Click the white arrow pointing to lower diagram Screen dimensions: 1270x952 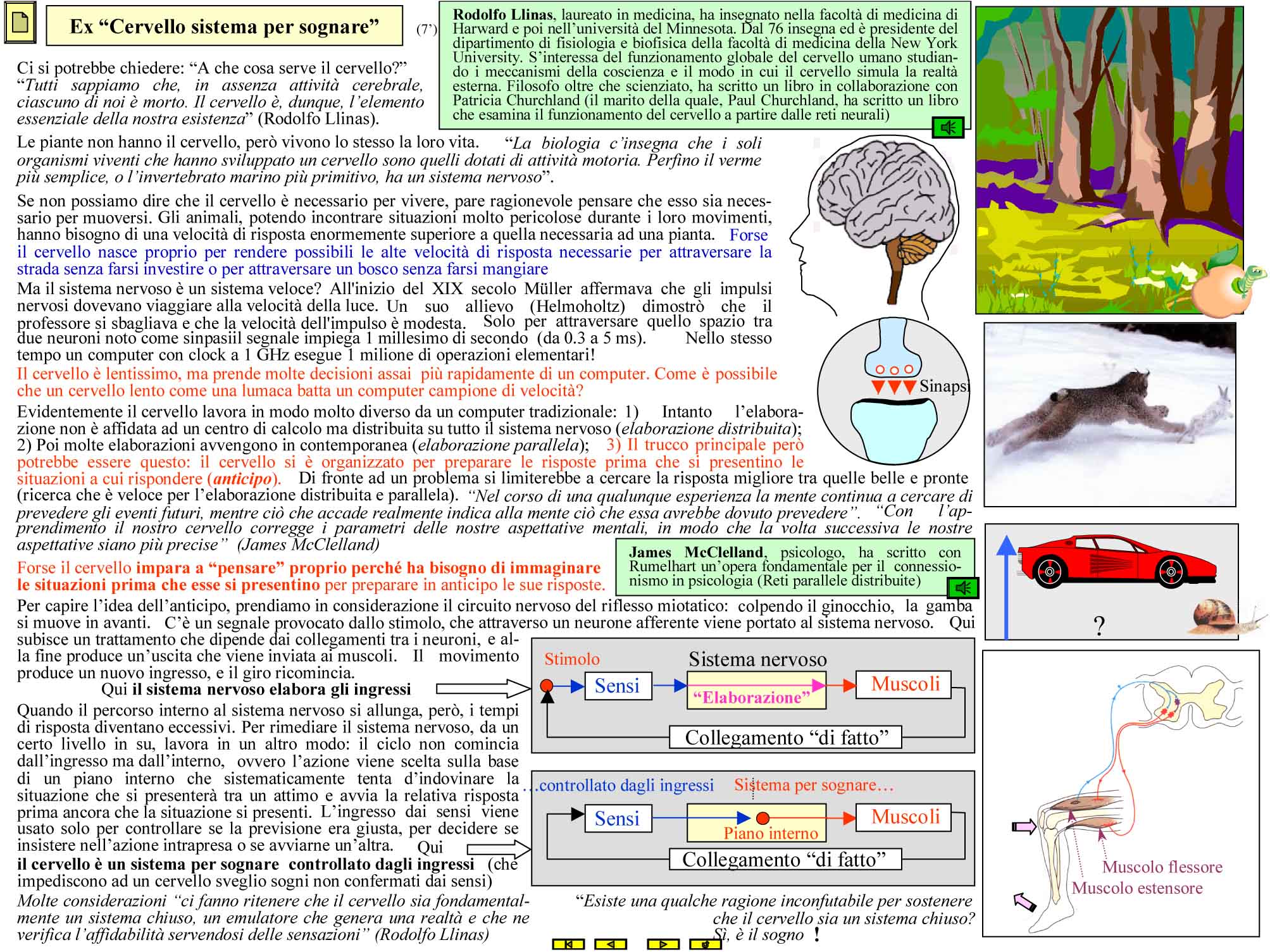click(x=499, y=849)
